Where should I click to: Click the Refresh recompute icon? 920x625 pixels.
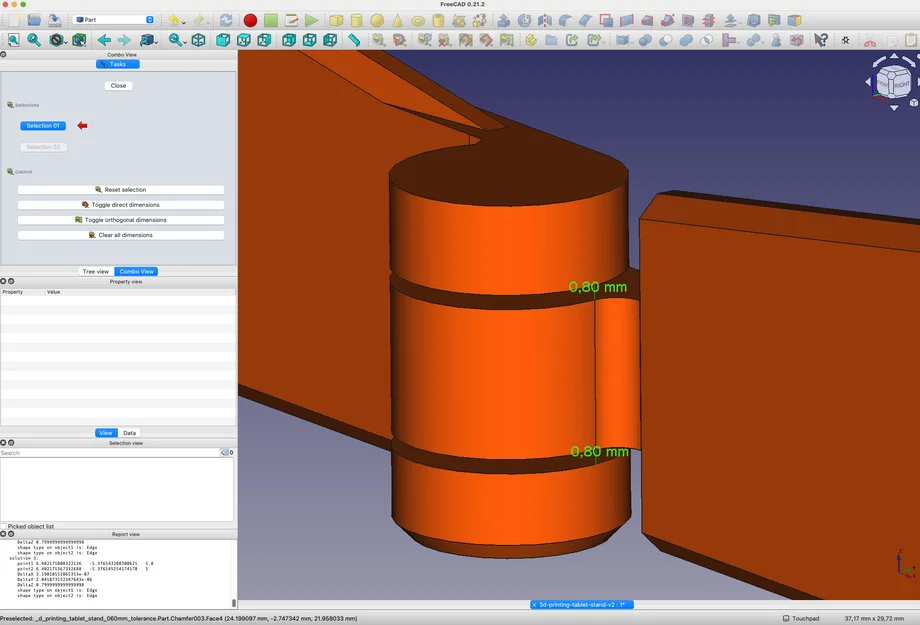click(226, 20)
